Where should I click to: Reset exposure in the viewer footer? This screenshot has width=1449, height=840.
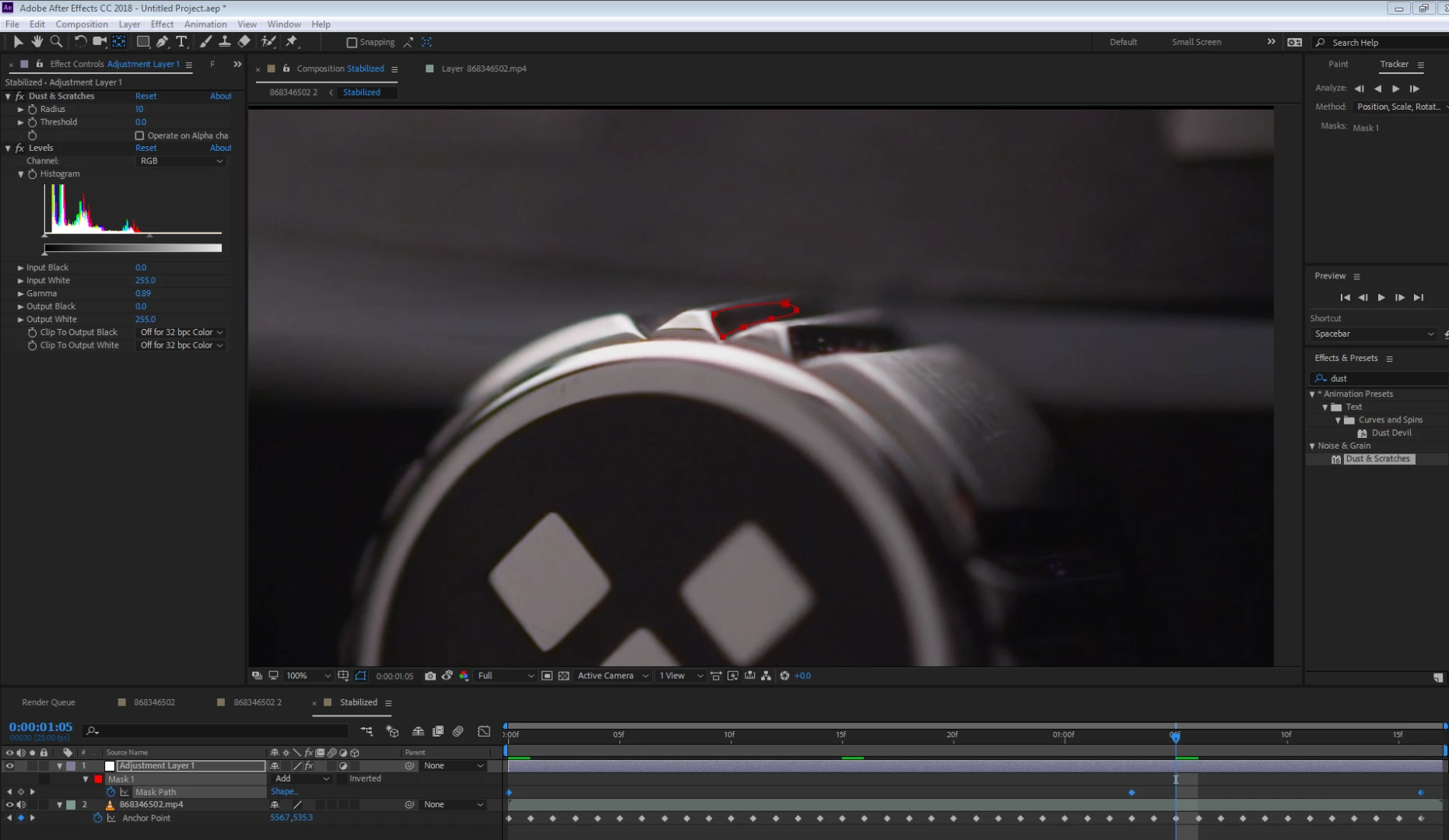pos(784,676)
